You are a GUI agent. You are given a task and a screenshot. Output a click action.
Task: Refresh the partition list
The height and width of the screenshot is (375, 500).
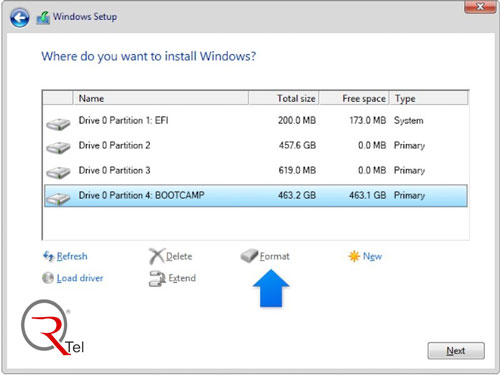[72, 256]
